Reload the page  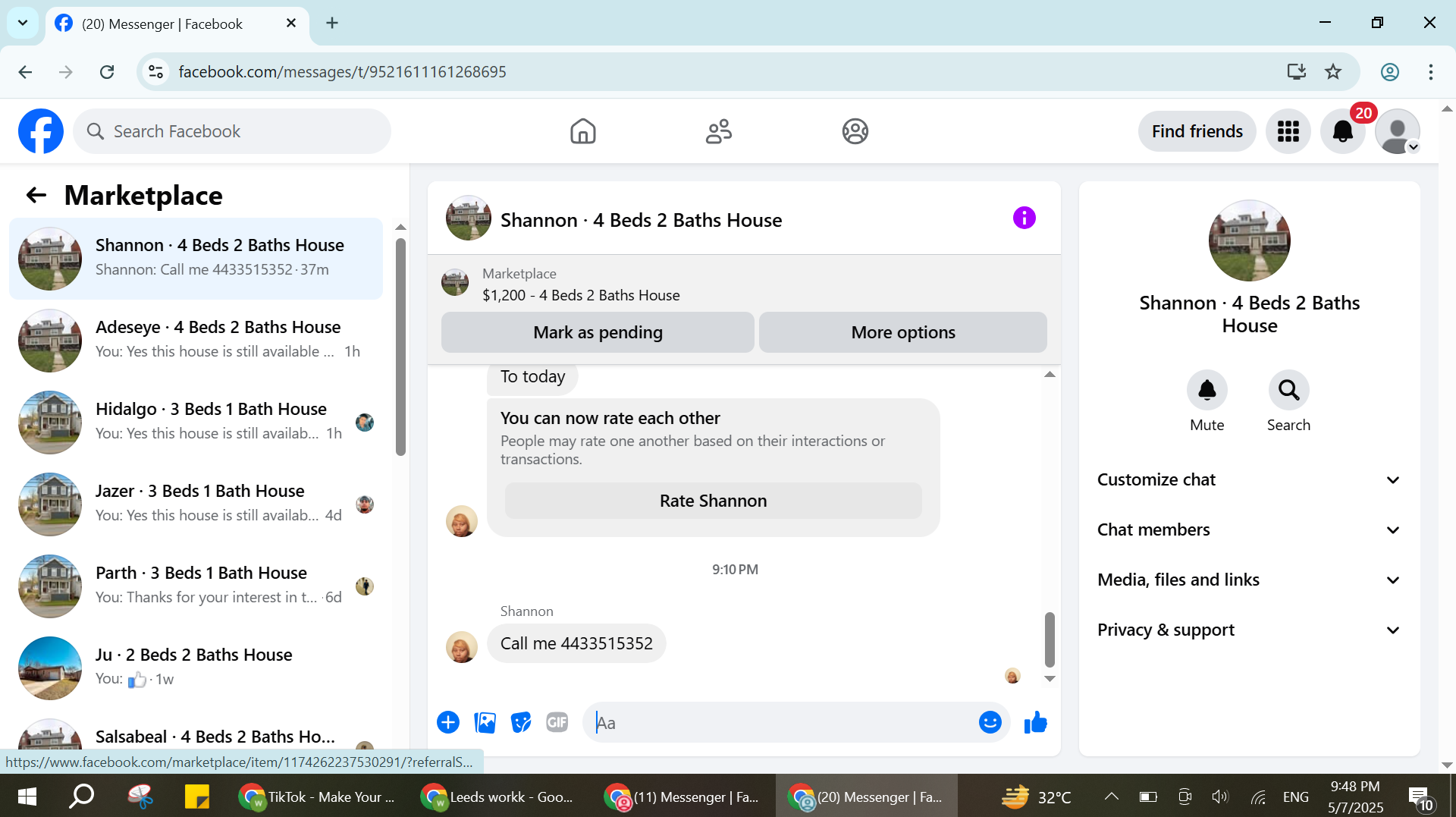(107, 72)
